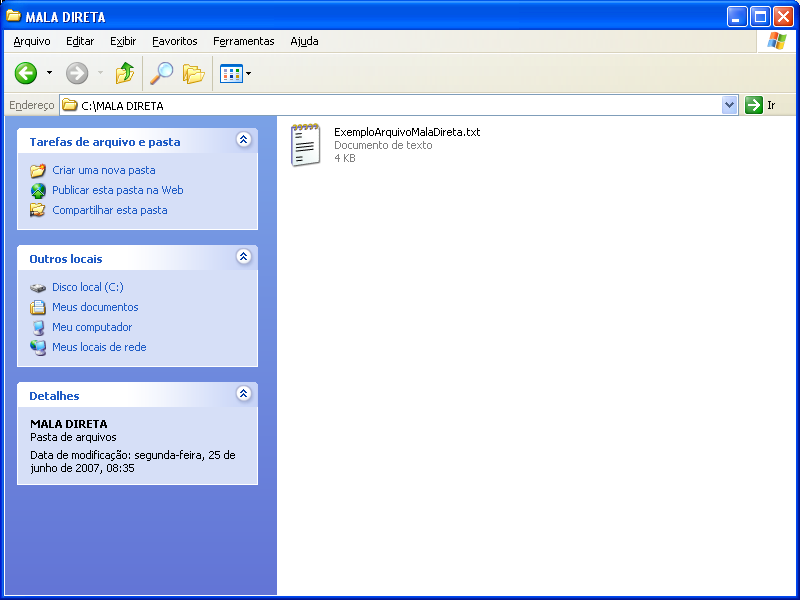This screenshot has width=800, height=600.
Task: Expand the address bar dropdown arrow
Action: point(730,106)
